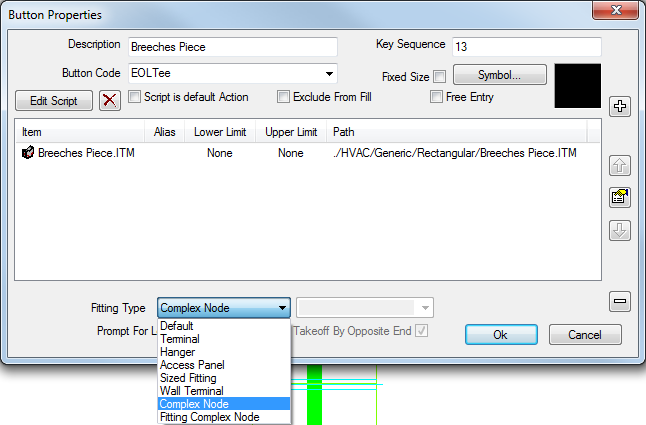Move item up with the up arrow icon
This screenshot has width=646, height=425.
click(620, 166)
